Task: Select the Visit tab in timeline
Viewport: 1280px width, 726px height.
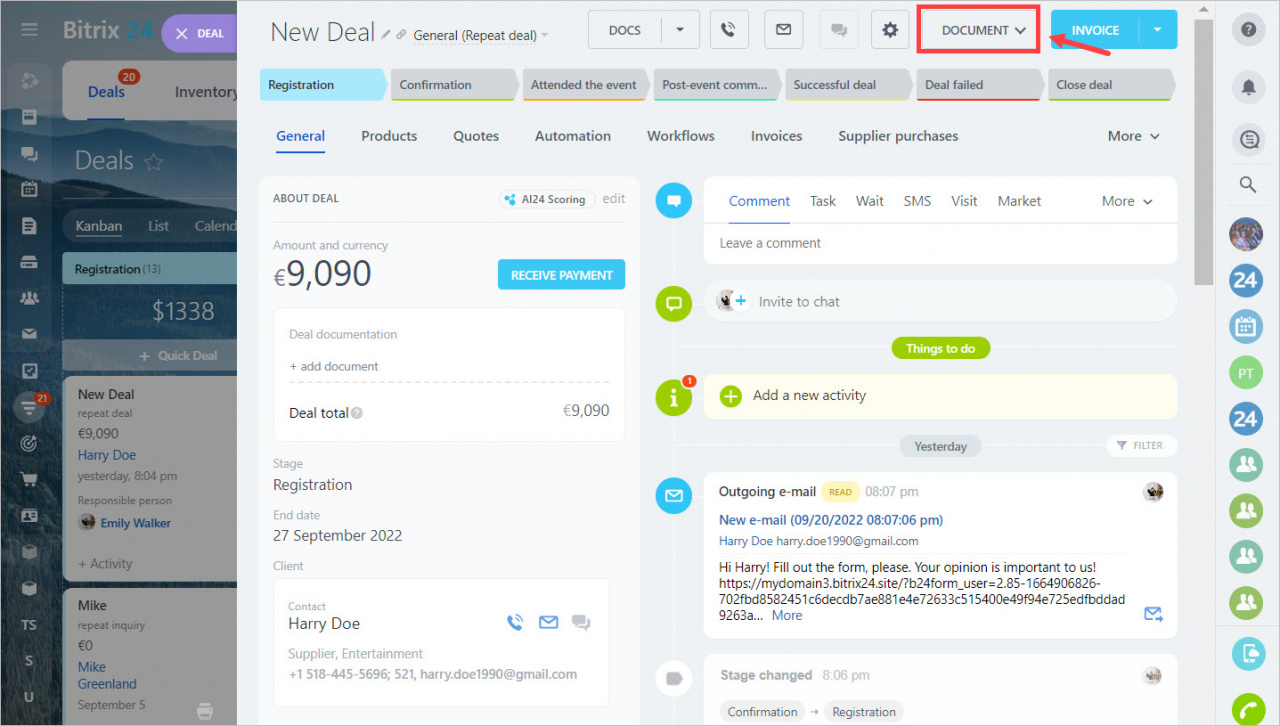Action: click(964, 201)
